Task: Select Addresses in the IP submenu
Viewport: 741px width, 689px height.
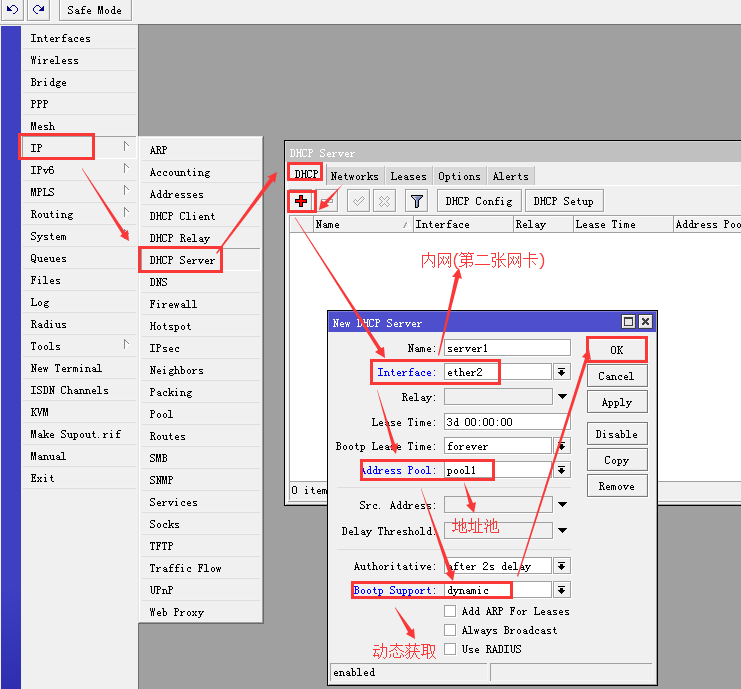Action: point(201,194)
